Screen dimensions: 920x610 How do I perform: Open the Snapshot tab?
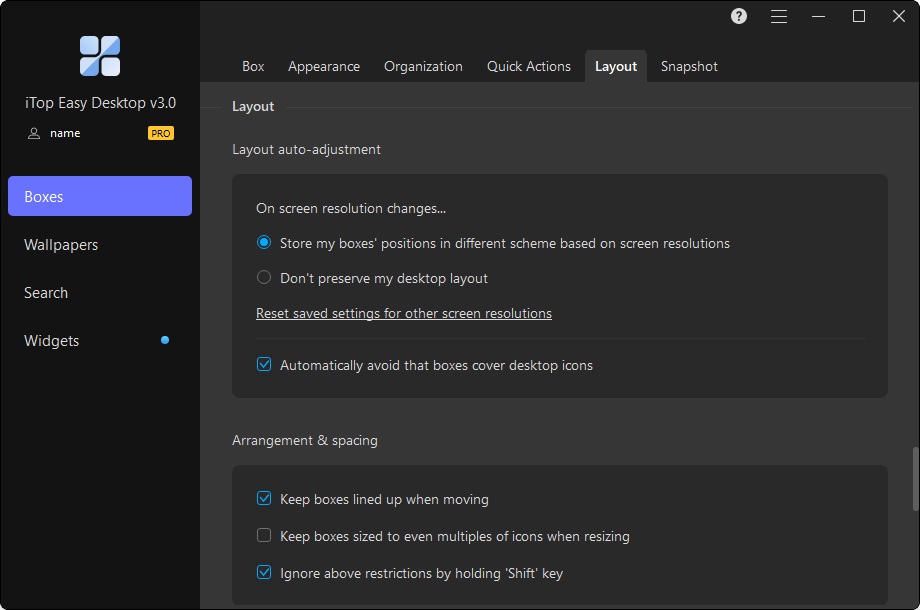[689, 66]
